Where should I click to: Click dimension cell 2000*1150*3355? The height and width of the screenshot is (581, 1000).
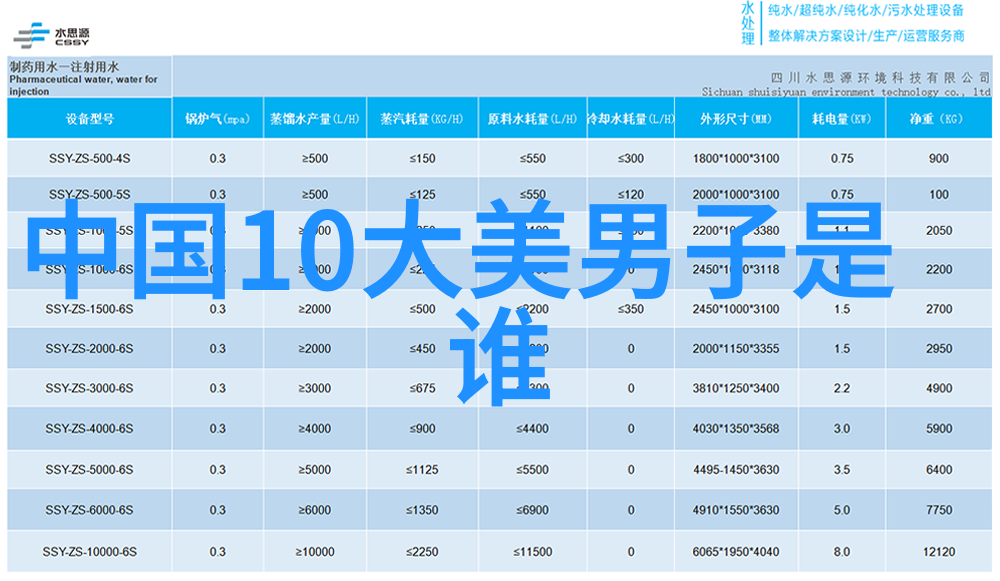pyautogui.click(x=736, y=349)
